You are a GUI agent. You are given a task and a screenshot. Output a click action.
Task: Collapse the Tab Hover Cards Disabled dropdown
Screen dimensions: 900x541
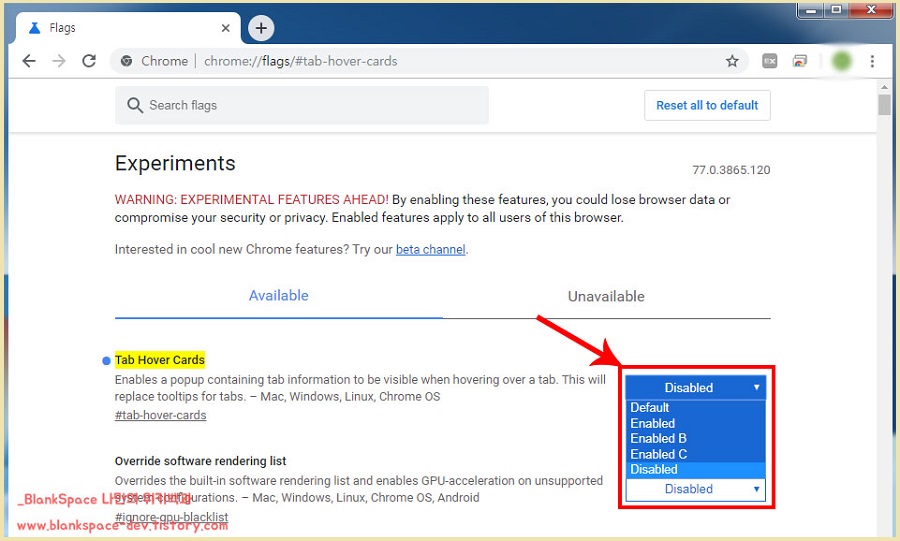[695, 388]
